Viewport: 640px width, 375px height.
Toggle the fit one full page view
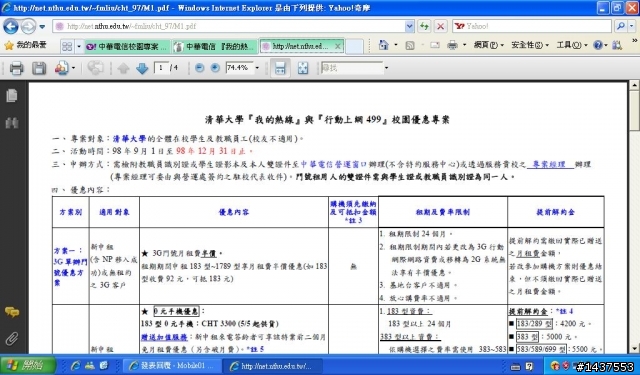[x=303, y=68]
